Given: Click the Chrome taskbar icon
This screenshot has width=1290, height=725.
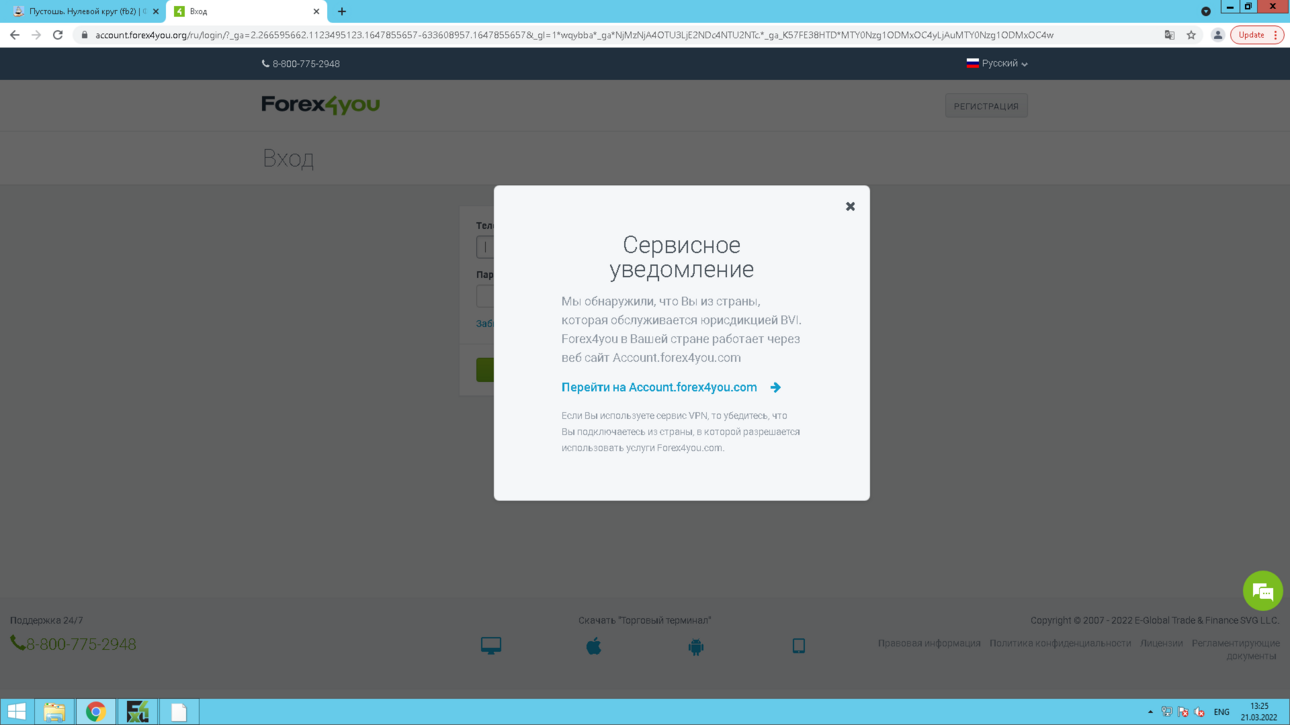Looking at the screenshot, I should [x=96, y=711].
